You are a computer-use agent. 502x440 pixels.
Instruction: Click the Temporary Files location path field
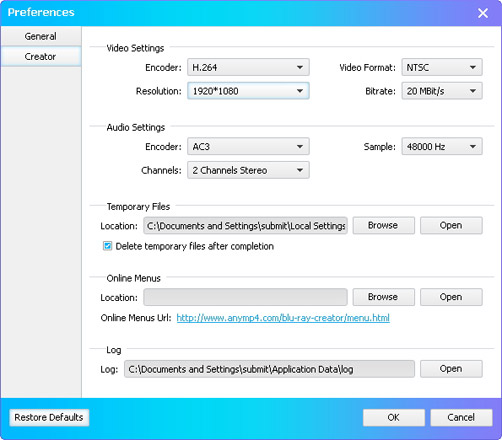click(x=245, y=226)
